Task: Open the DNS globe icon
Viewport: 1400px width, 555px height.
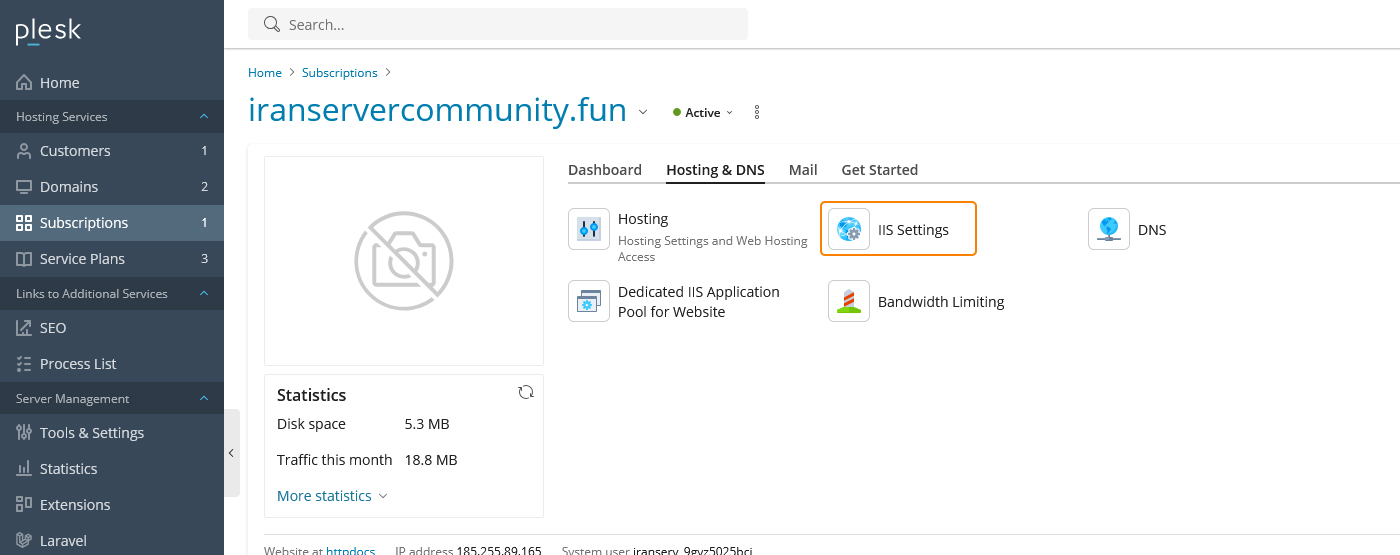Action: [x=1109, y=229]
